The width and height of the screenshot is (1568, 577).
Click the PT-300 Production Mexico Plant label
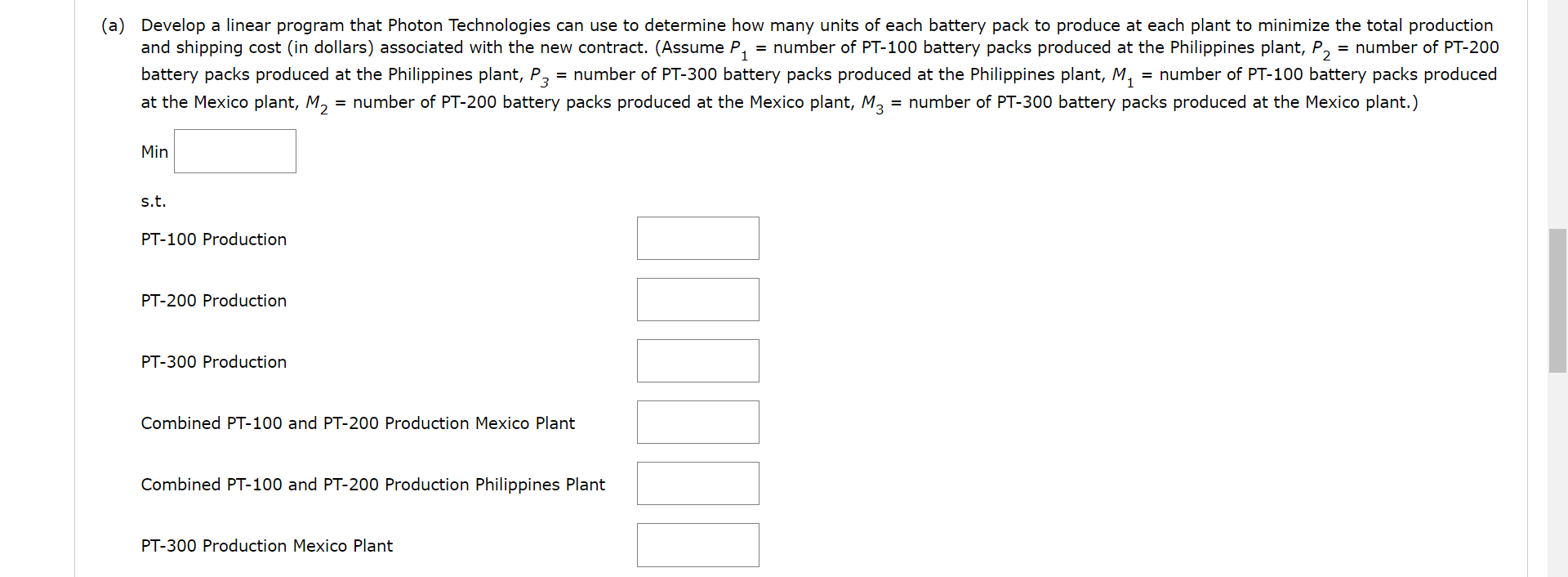tap(266, 546)
